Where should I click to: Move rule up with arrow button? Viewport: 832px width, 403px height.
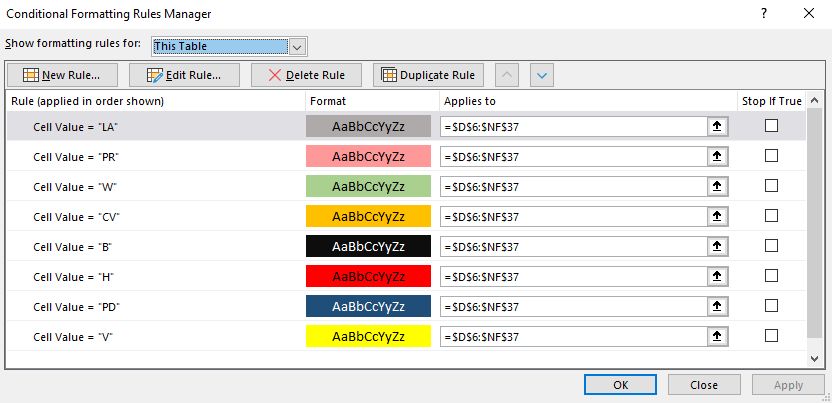[507, 75]
